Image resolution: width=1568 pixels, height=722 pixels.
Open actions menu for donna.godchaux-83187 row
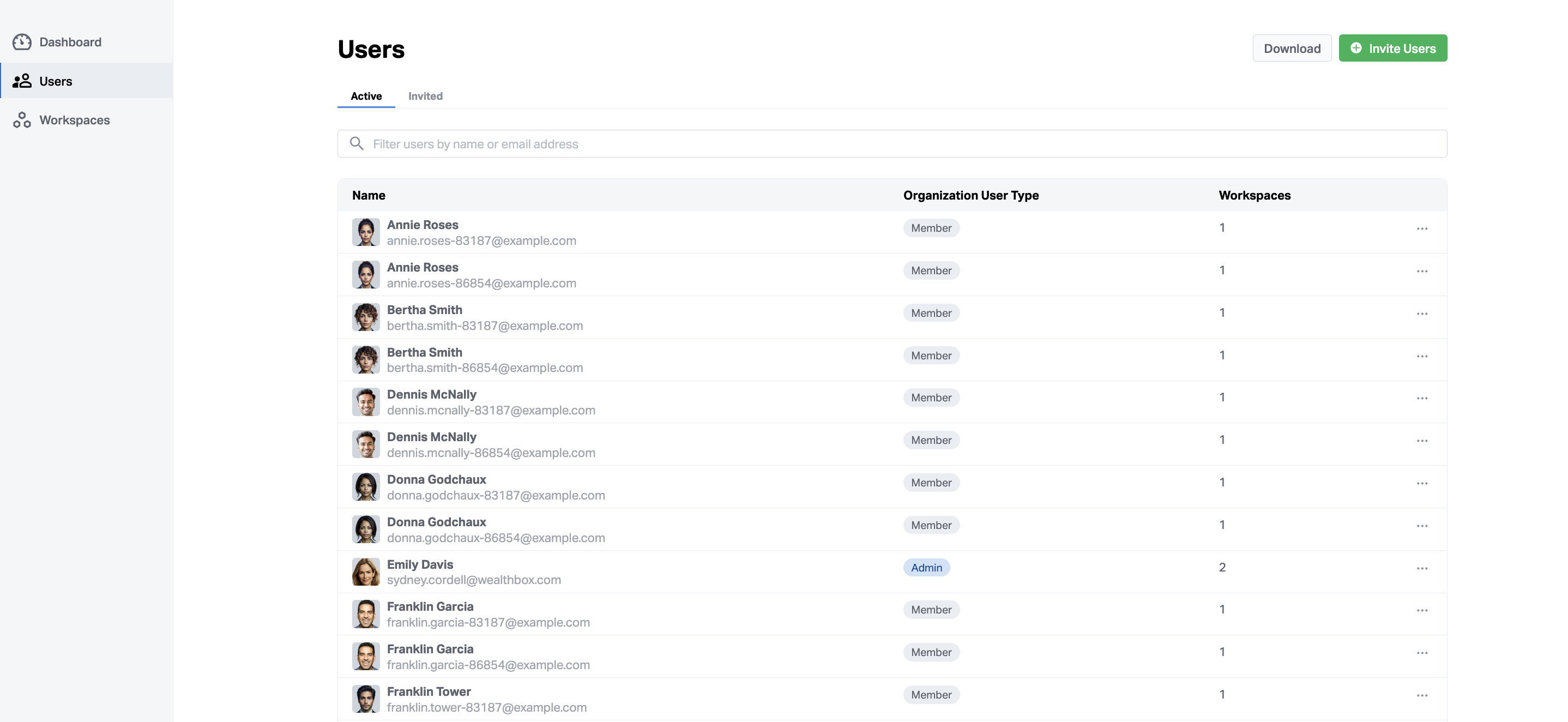point(1422,483)
